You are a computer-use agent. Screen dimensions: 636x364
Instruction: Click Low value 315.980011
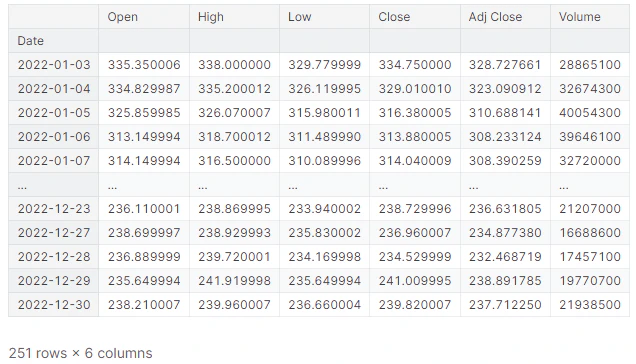[x=324, y=113]
